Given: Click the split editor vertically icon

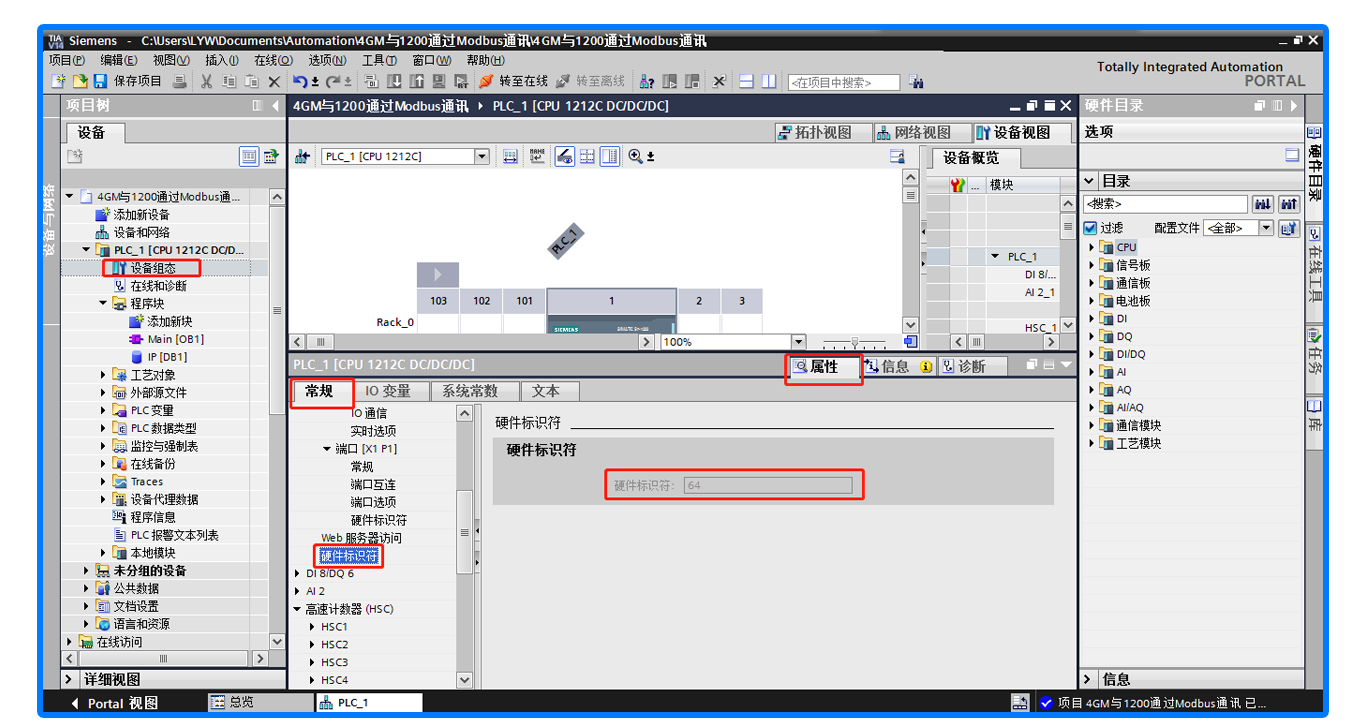Looking at the screenshot, I should [768, 81].
